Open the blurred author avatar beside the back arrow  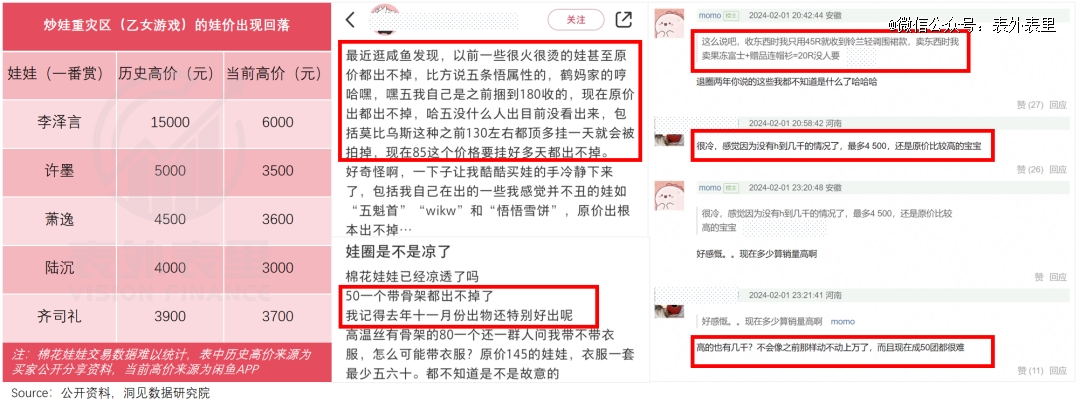point(386,18)
